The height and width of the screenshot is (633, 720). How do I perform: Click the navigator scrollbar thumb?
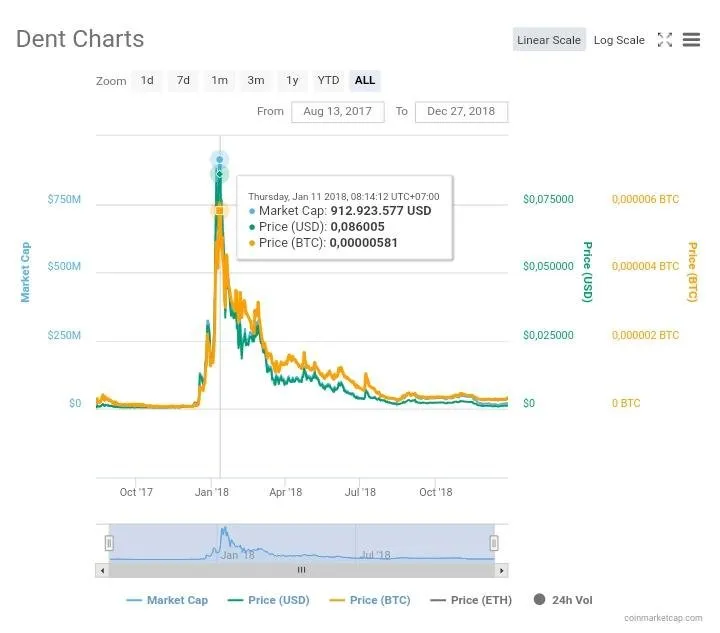pos(302,570)
